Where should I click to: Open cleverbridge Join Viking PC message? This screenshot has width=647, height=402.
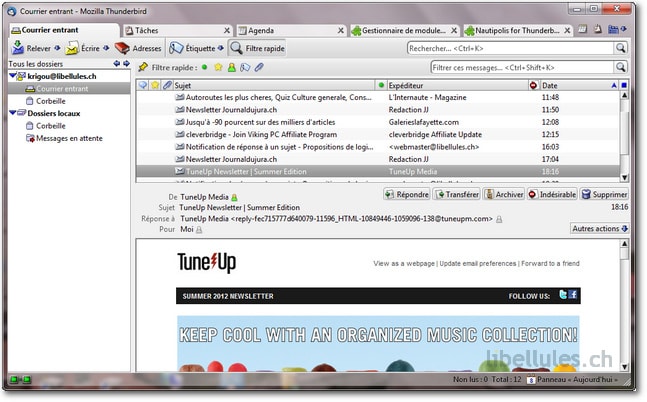coord(378,135)
